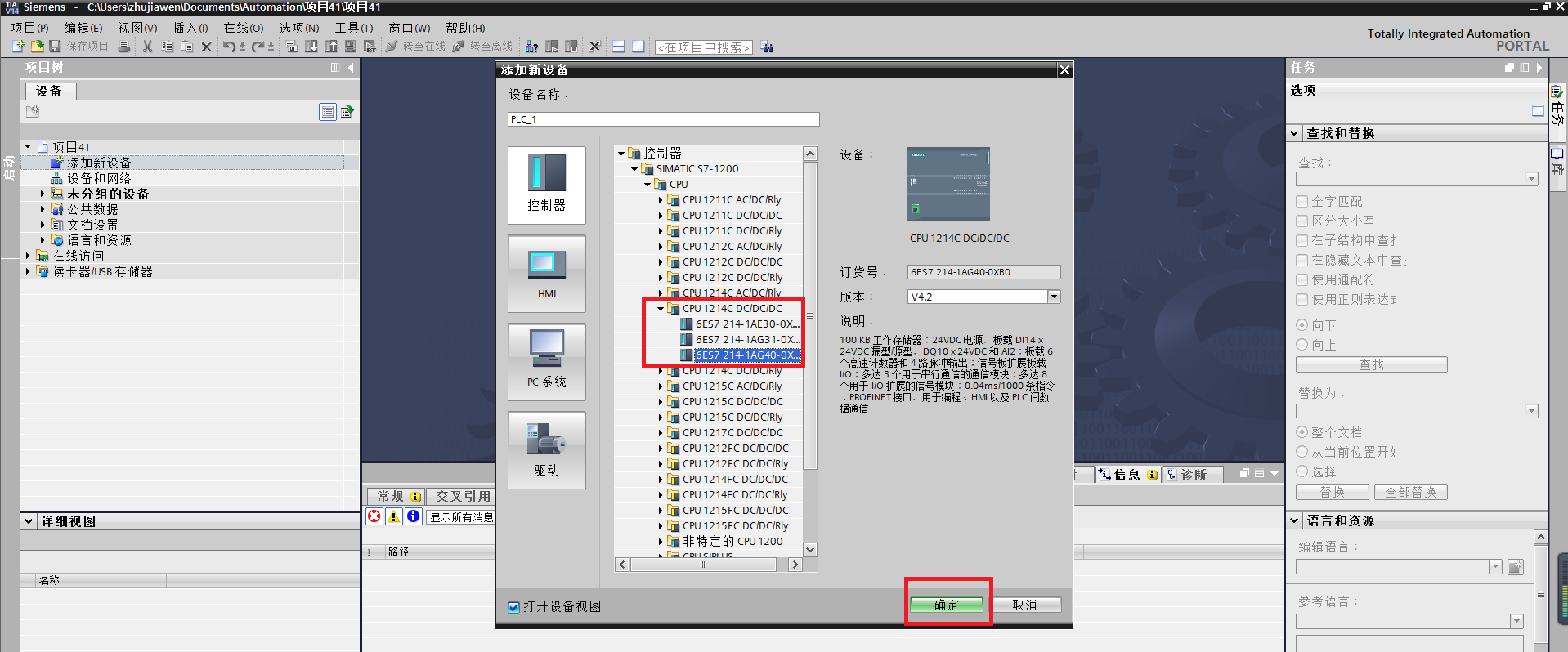The image size is (1568, 652).
Task: Click the 确定 button
Action: pyautogui.click(x=947, y=605)
